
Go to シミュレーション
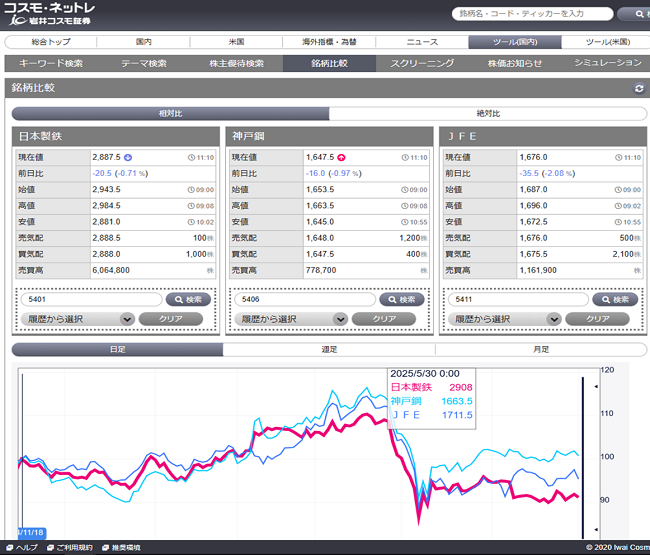(607, 63)
